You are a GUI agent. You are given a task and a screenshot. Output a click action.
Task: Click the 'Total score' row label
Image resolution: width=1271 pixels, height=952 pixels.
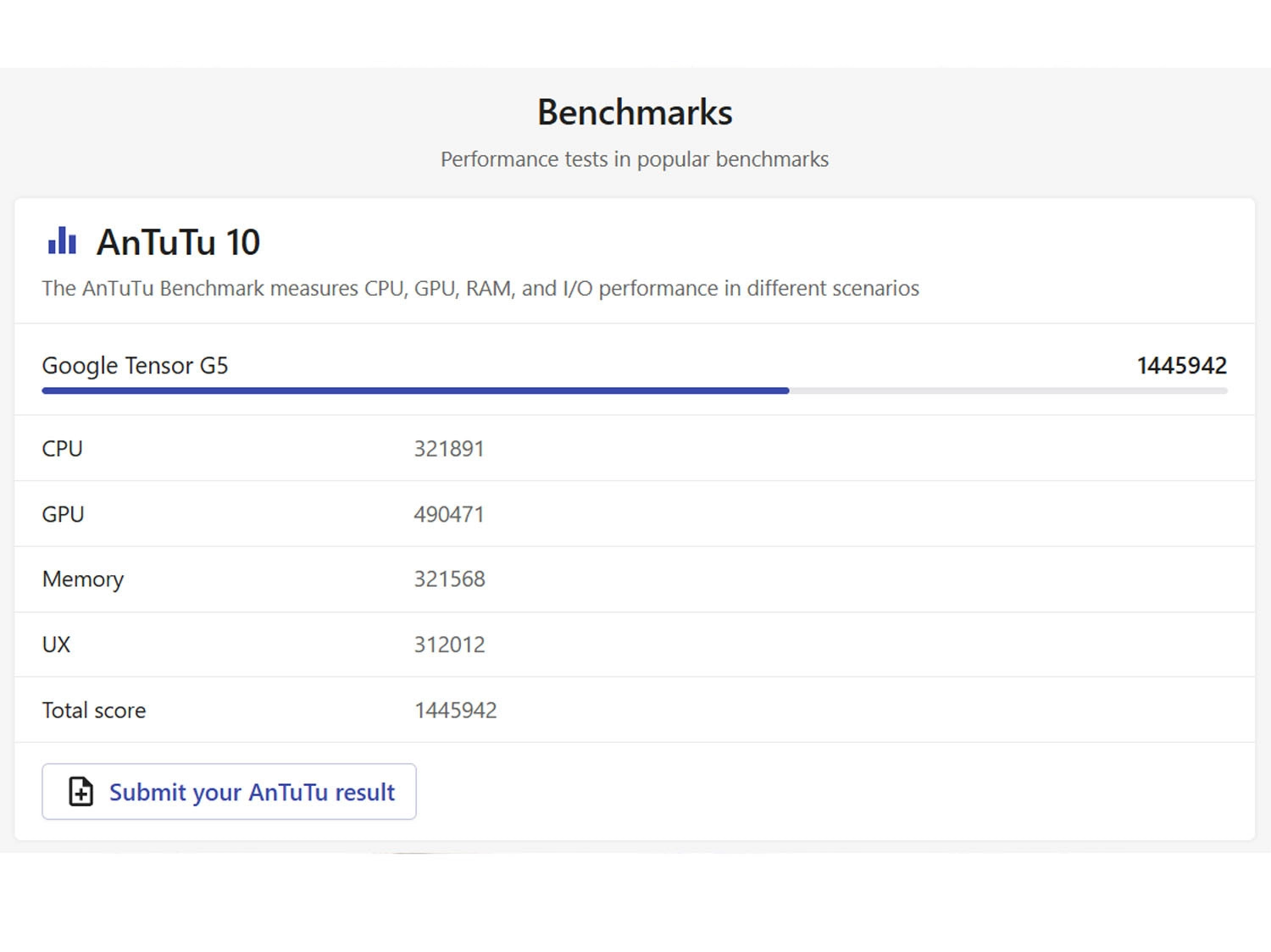pyautogui.click(x=94, y=711)
